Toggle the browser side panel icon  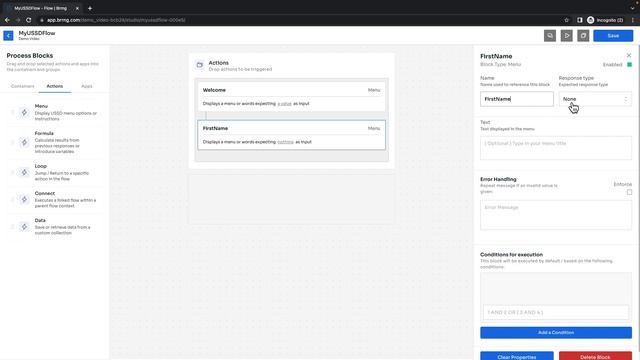[580, 20]
